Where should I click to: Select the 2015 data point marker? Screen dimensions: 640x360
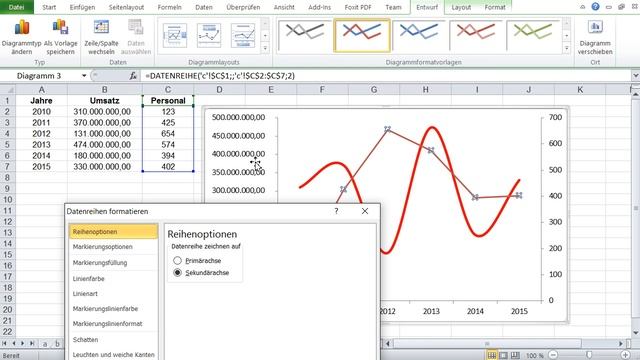518,196
